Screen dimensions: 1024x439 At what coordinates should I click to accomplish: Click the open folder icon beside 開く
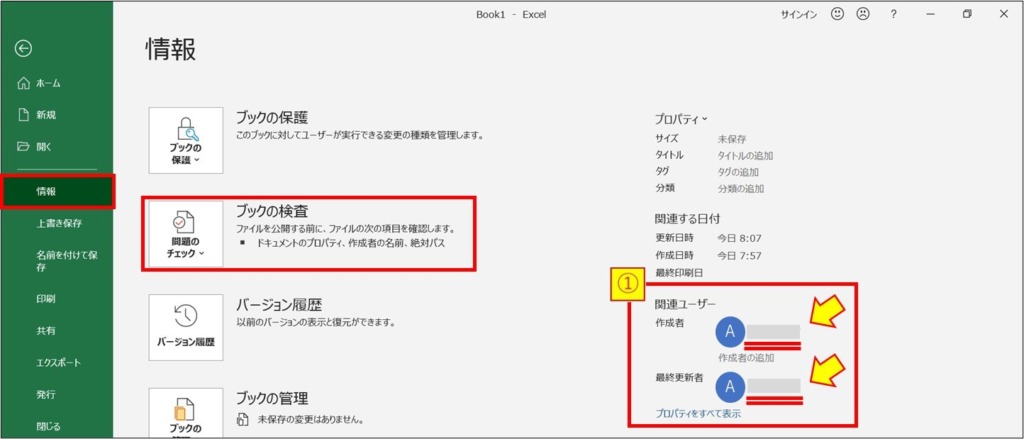tap(24, 147)
